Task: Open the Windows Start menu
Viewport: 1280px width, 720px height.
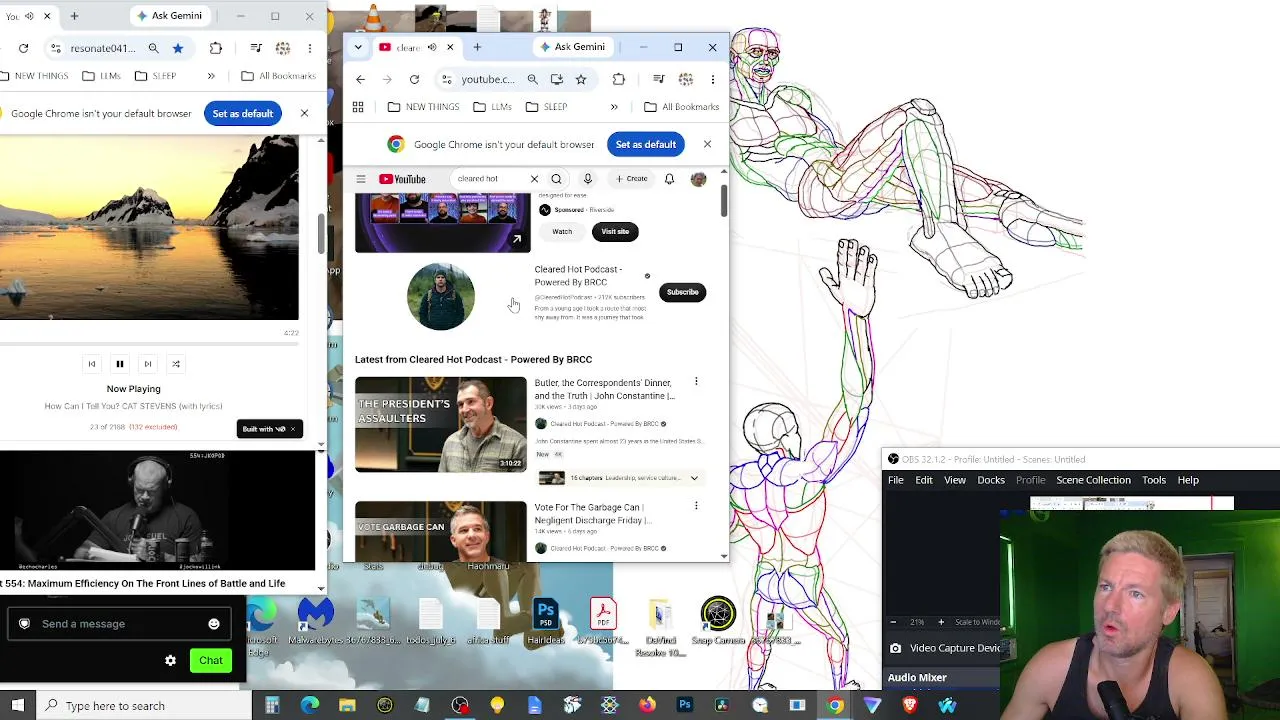Action: pyautogui.click(x=18, y=706)
